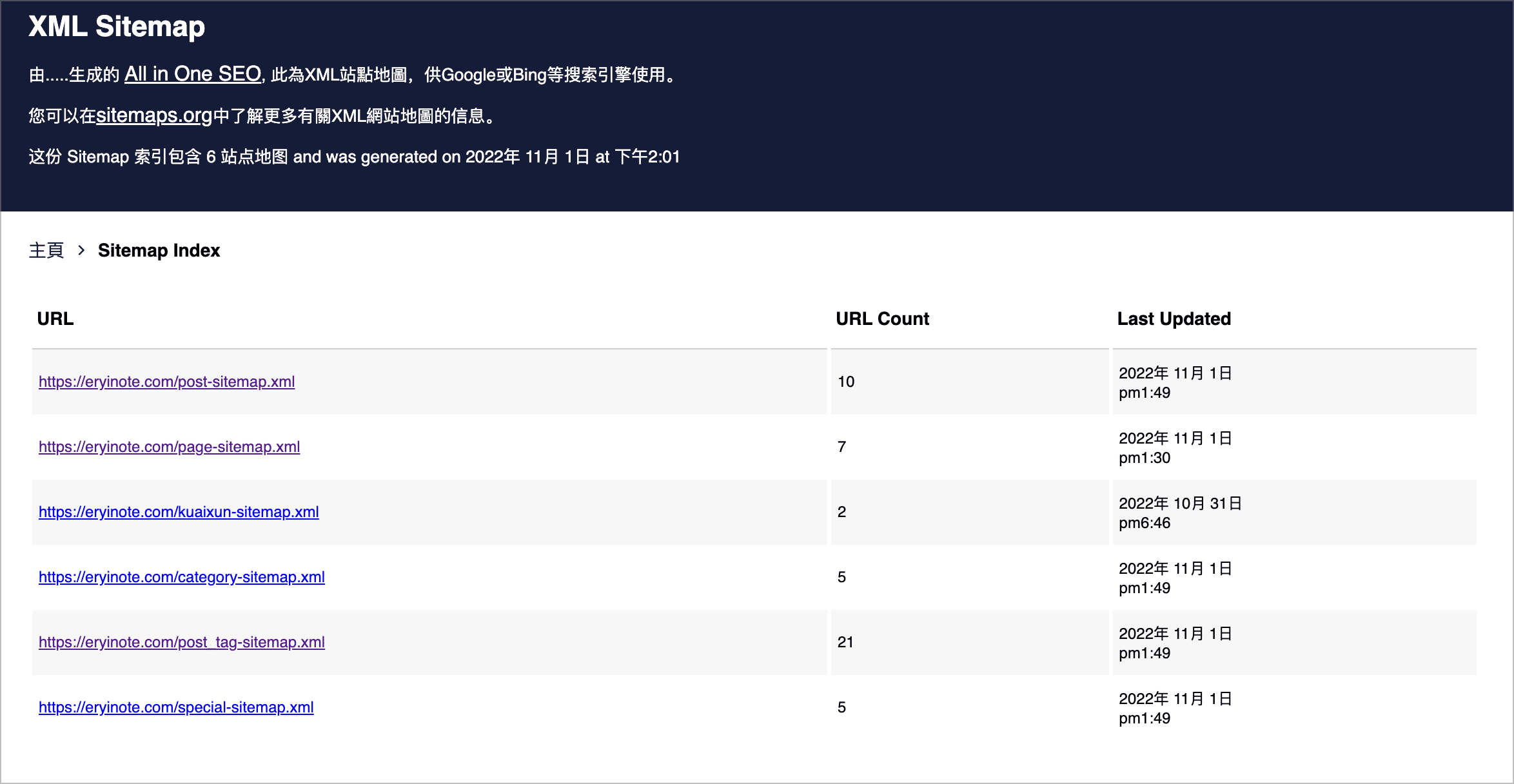The width and height of the screenshot is (1514, 784).
Task: Open the post-sitemap.xml link
Action: [167, 382]
